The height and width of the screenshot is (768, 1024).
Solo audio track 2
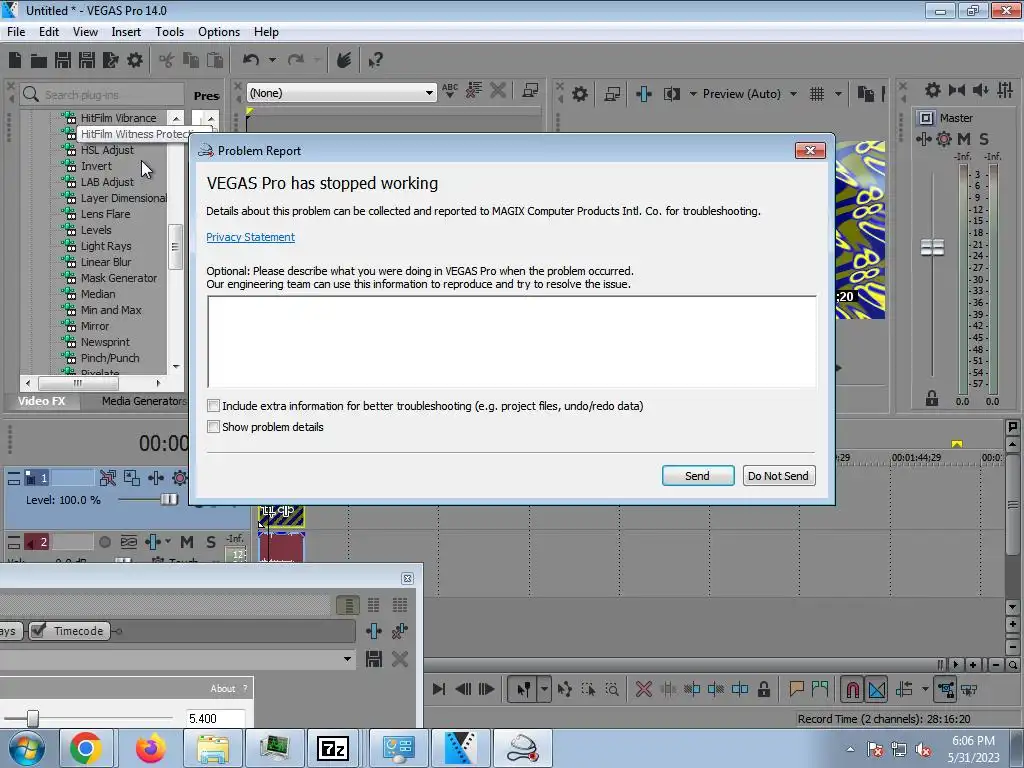tap(210, 542)
